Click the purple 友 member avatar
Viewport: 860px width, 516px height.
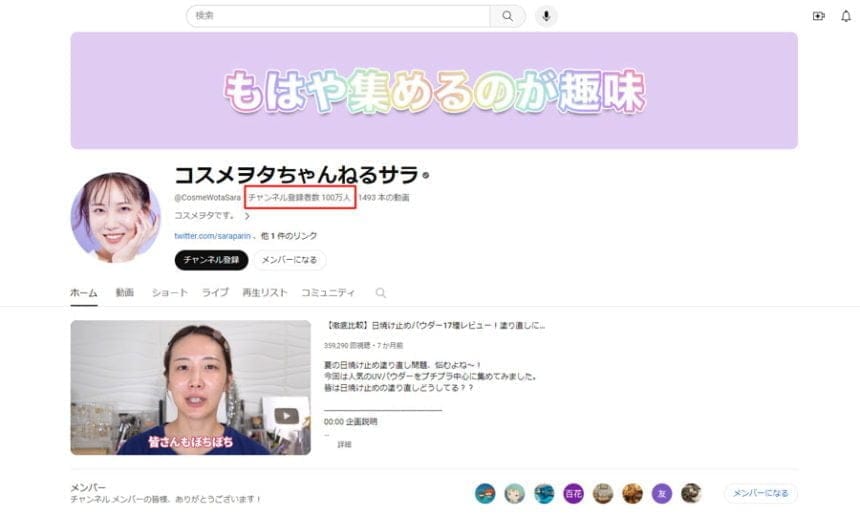[x=662, y=494]
